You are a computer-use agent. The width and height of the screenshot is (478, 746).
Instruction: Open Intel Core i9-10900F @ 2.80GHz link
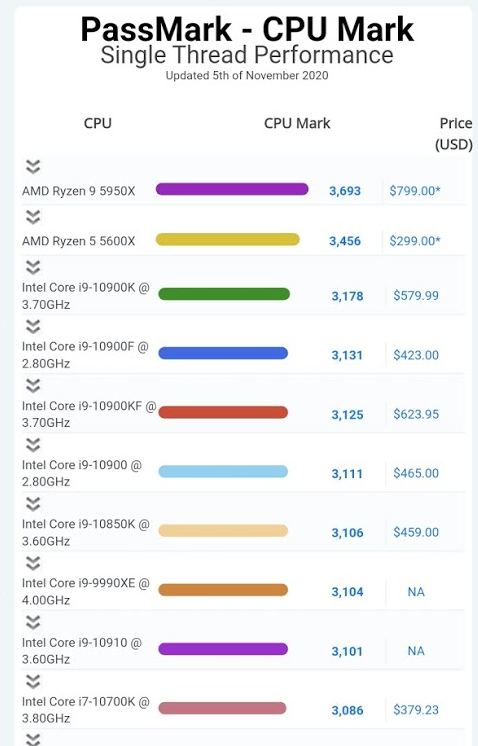(85, 355)
